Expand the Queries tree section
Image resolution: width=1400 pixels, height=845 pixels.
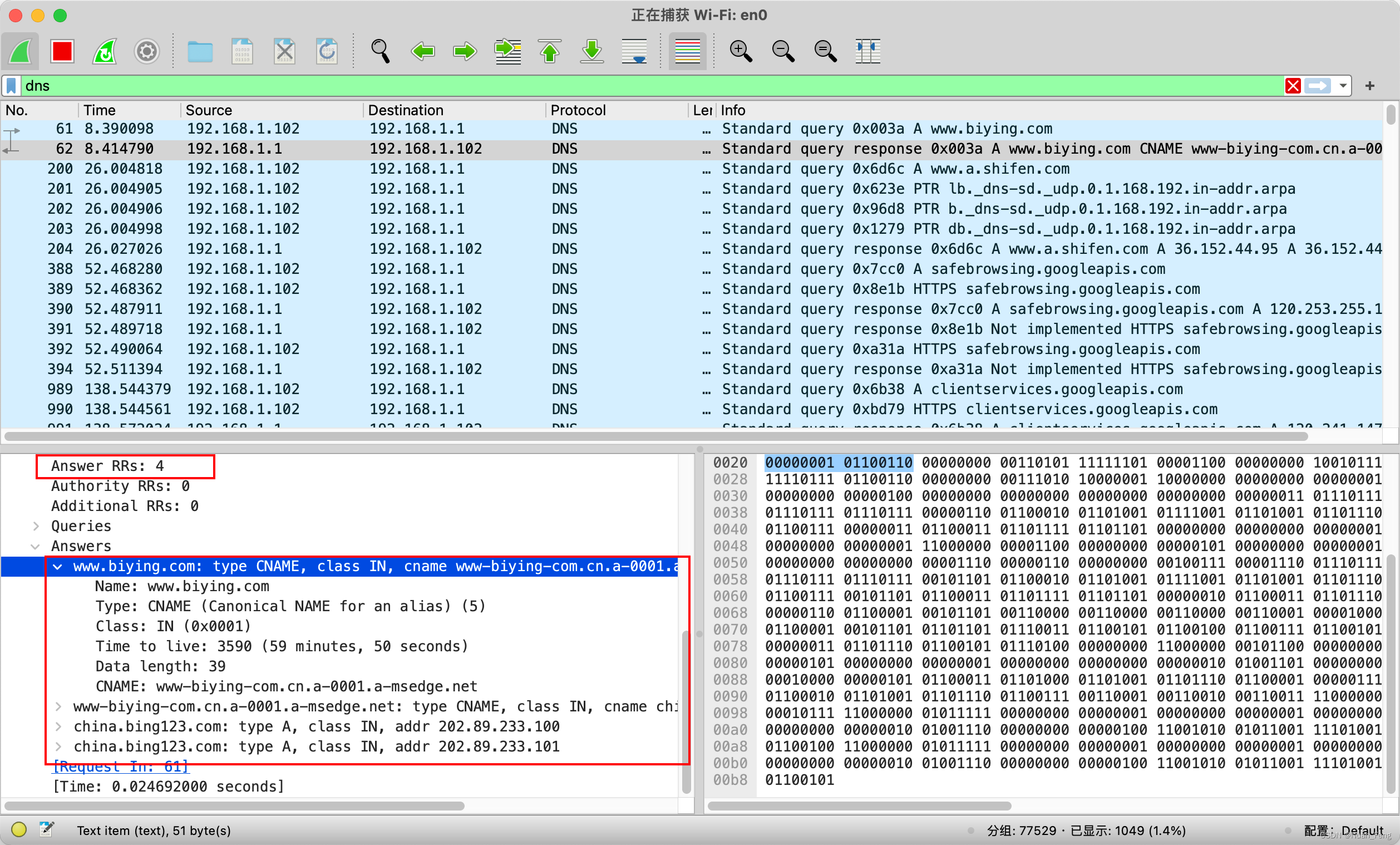coord(36,526)
